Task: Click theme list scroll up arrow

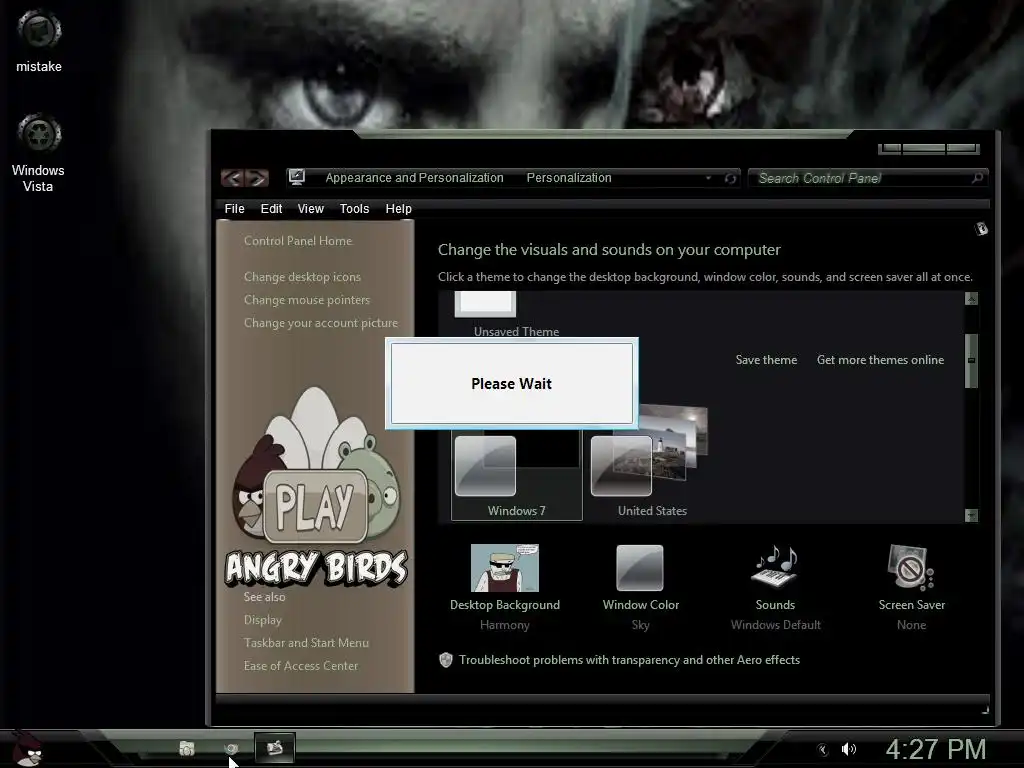Action: [971, 298]
